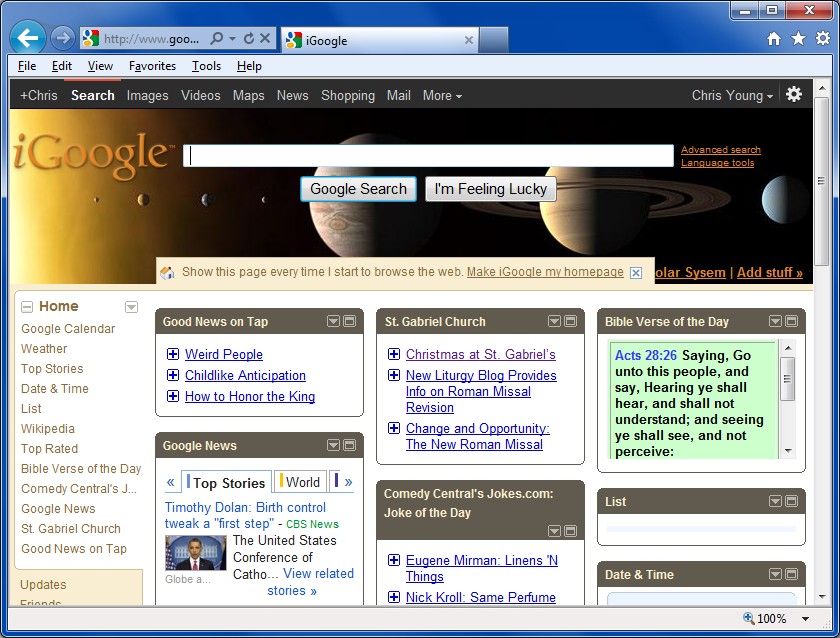The width and height of the screenshot is (840, 638).
Task: Expand Christmas at St. Gabriel's entry
Action: [394, 354]
